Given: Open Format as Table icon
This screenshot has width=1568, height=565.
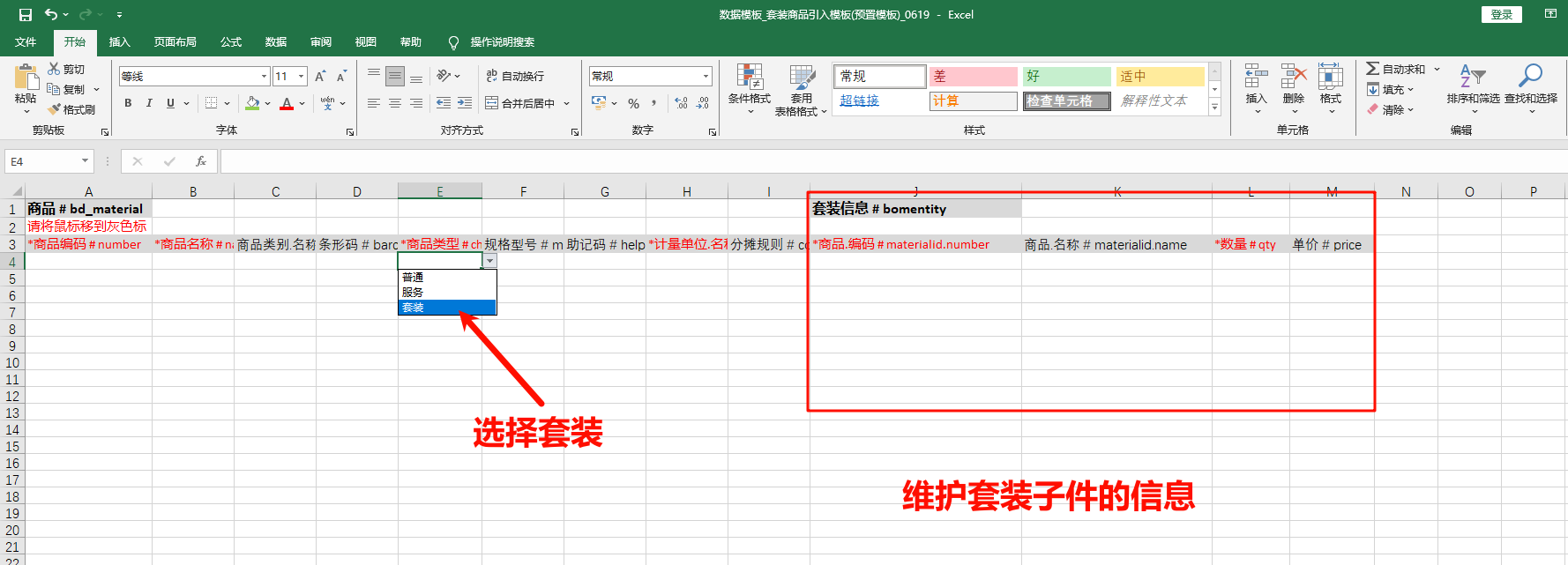Looking at the screenshot, I should point(802,77).
